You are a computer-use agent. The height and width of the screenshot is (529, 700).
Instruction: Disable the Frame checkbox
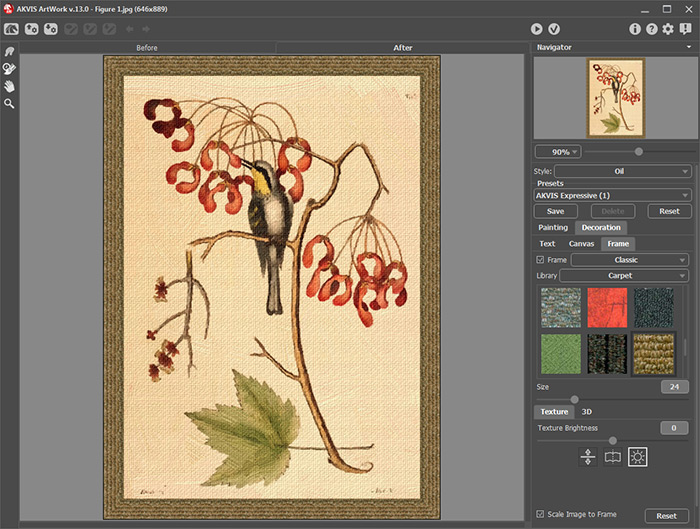tap(541, 260)
